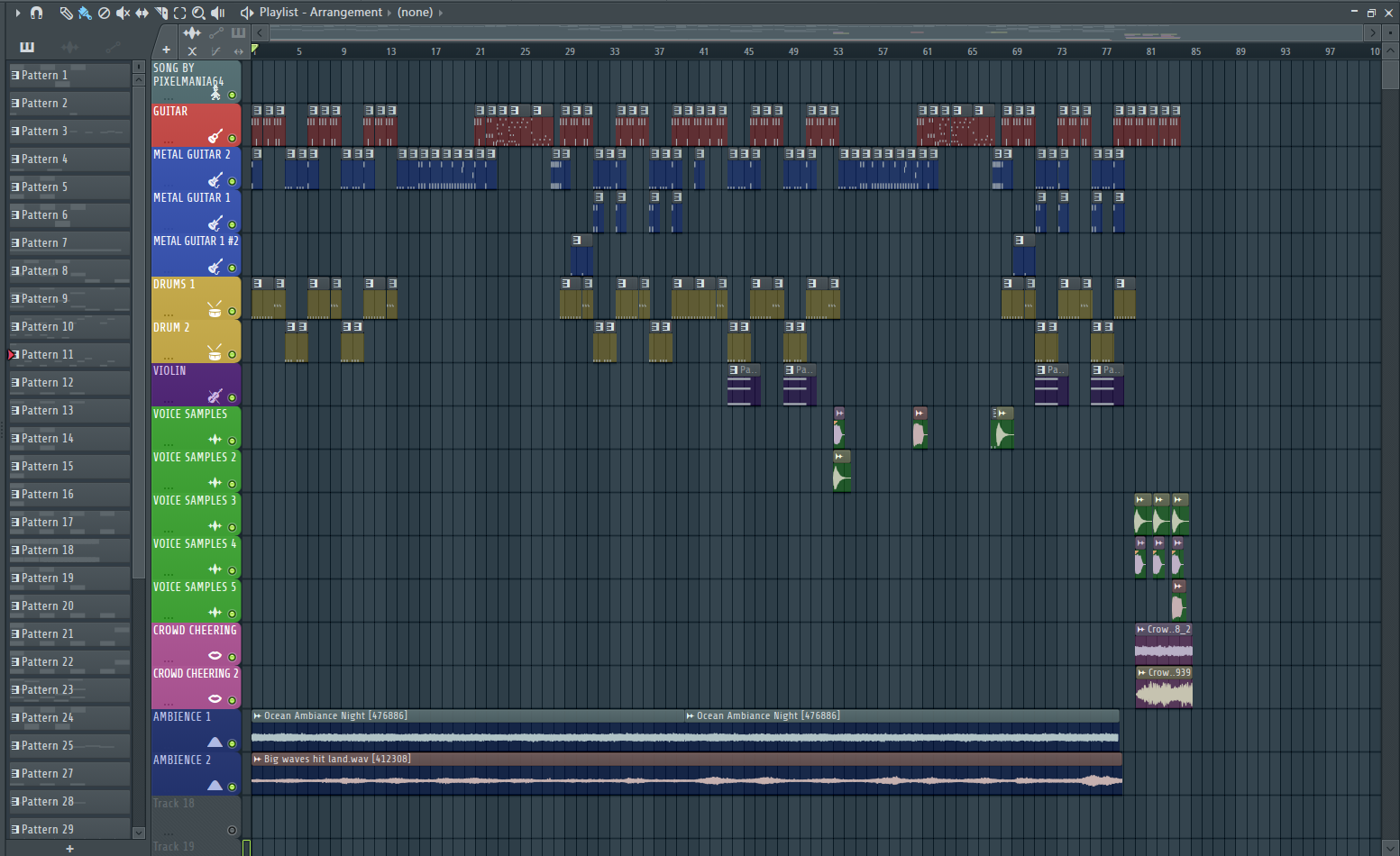Image resolution: width=1400 pixels, height=856 pixels.
Task: Show audio clips in the picker panel
Action: pos(70,47)
